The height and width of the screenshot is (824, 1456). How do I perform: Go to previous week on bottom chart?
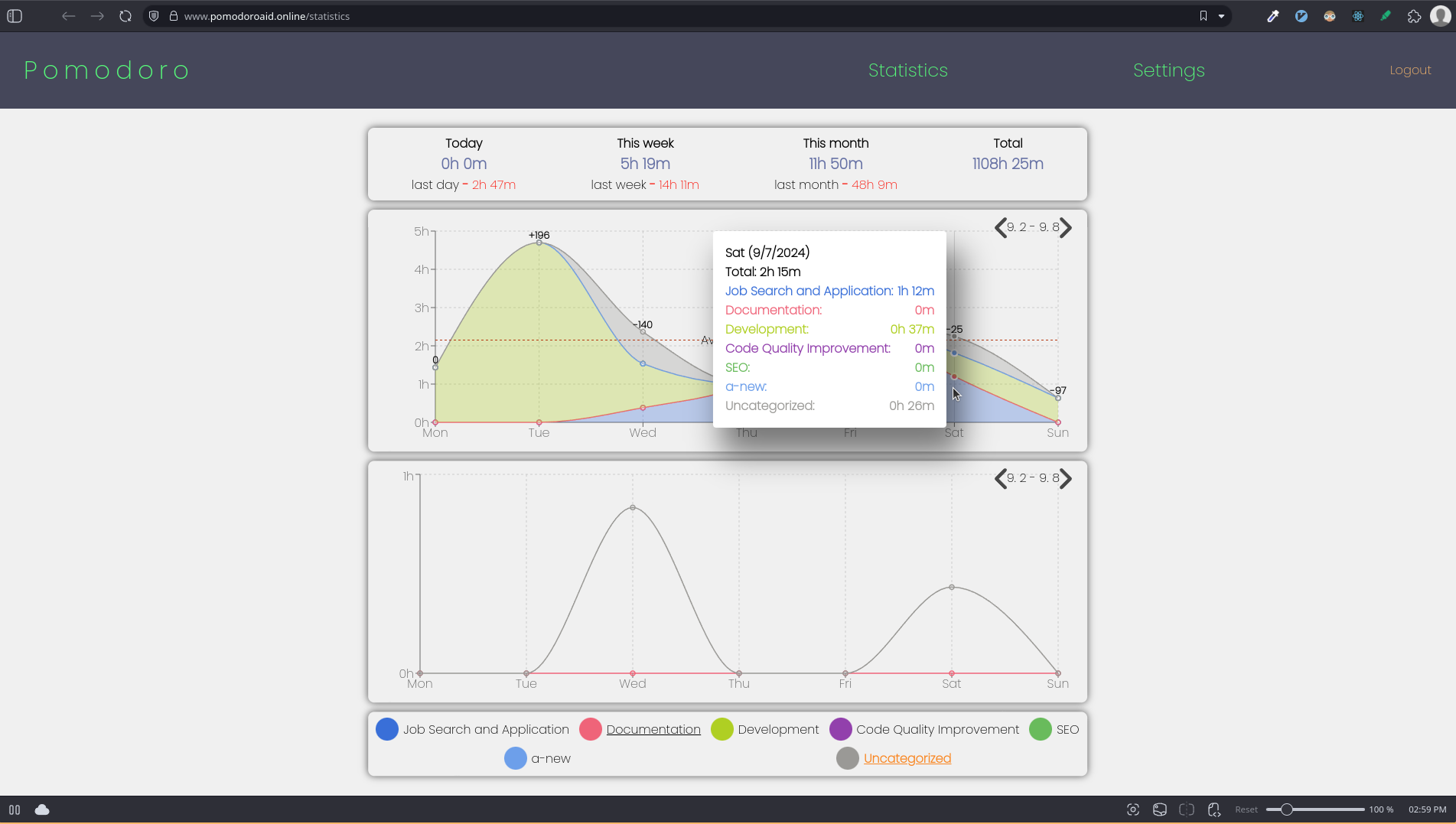coord(1000,478)
